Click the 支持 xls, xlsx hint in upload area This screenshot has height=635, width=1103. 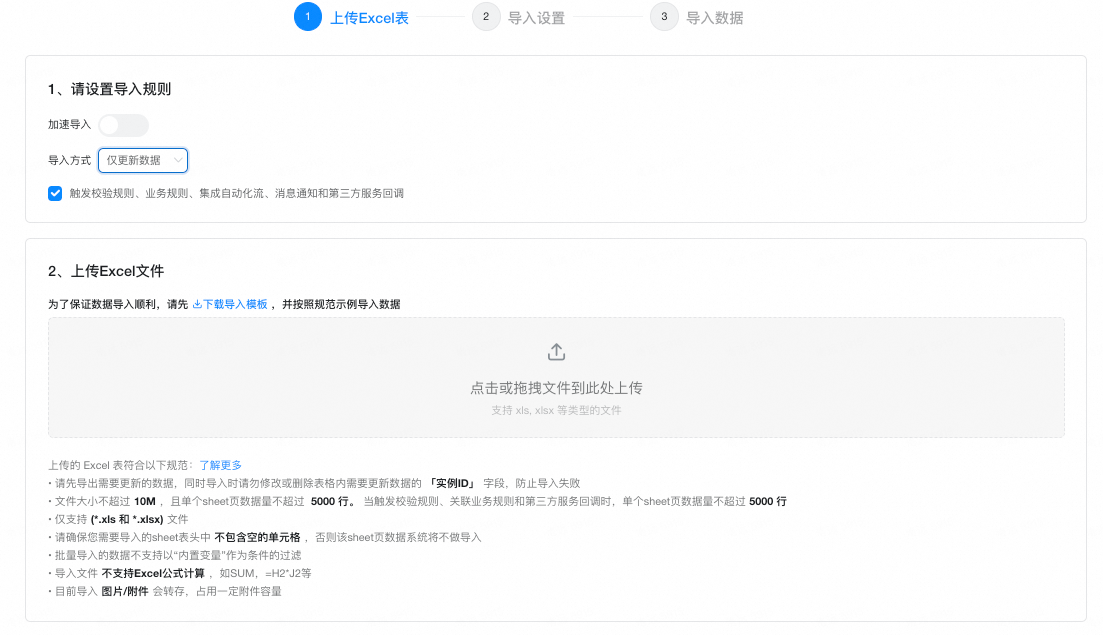(556, 410)
